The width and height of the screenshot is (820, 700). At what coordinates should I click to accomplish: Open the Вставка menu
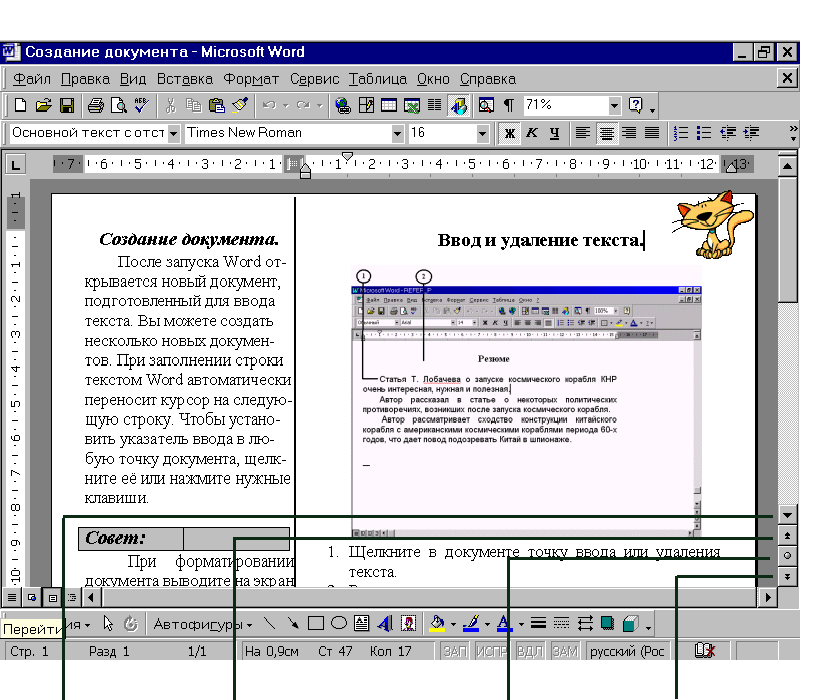coord(185,79)
